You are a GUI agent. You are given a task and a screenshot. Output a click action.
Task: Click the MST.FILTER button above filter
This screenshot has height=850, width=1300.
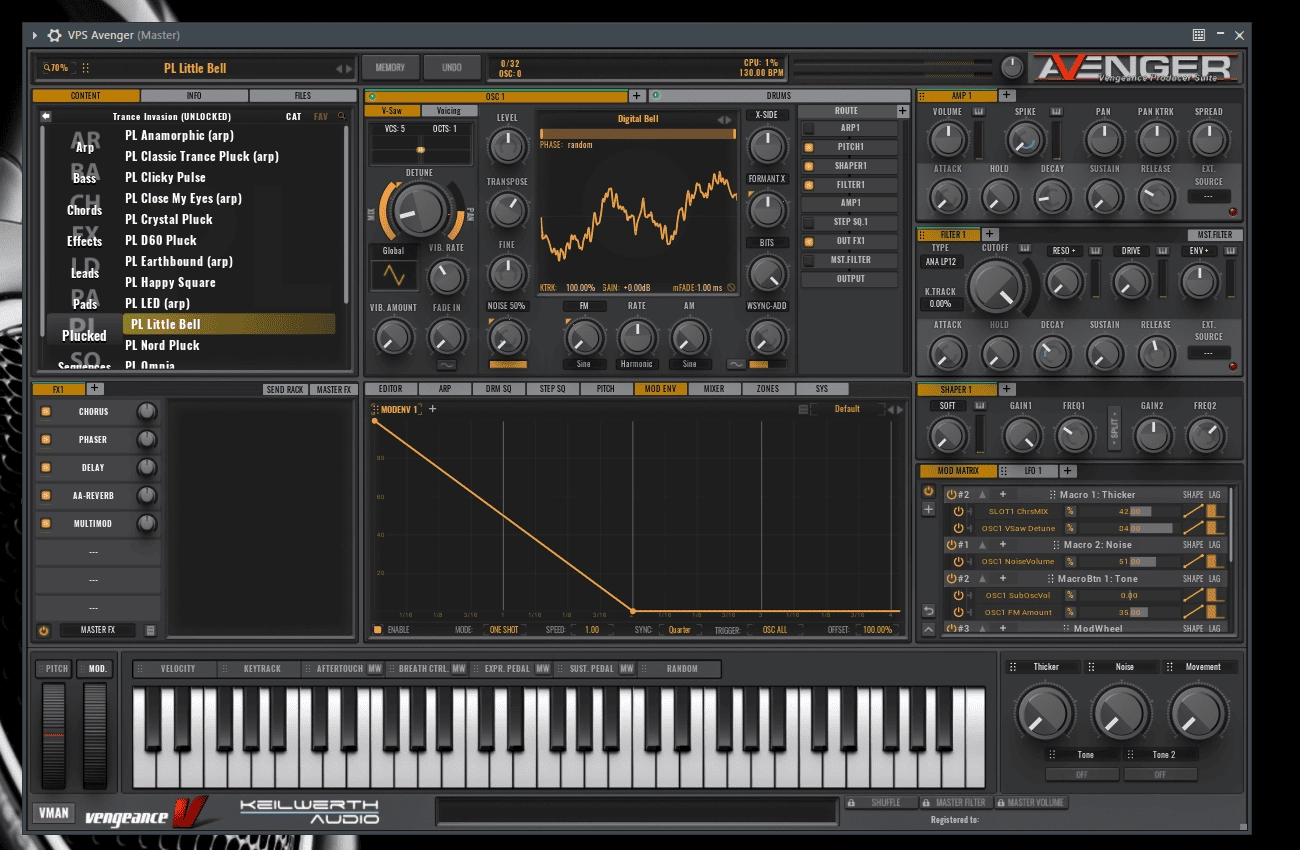[1214, 235]
